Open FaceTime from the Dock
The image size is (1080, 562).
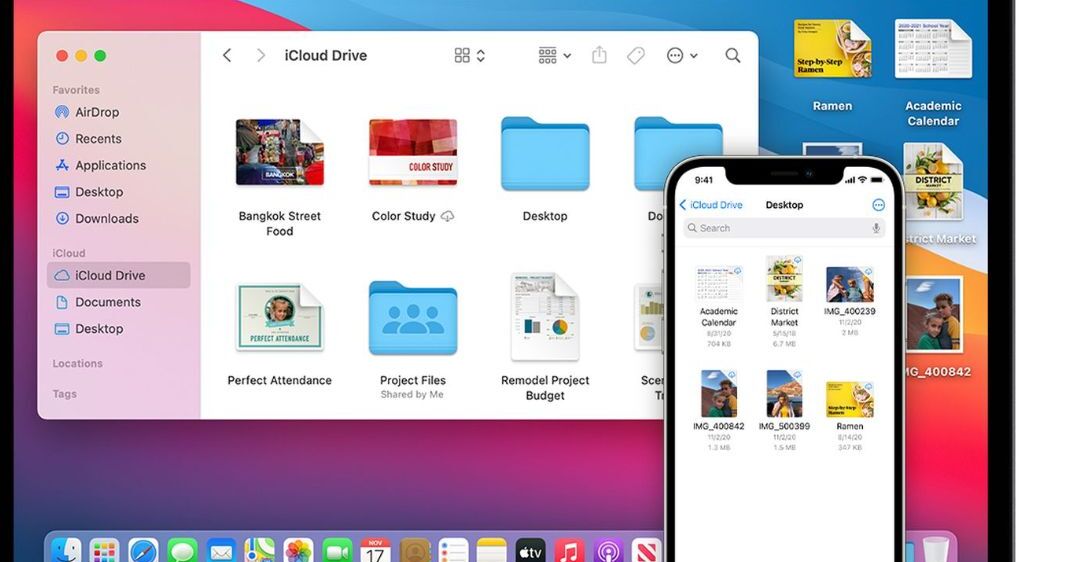[x=337, y=551]
